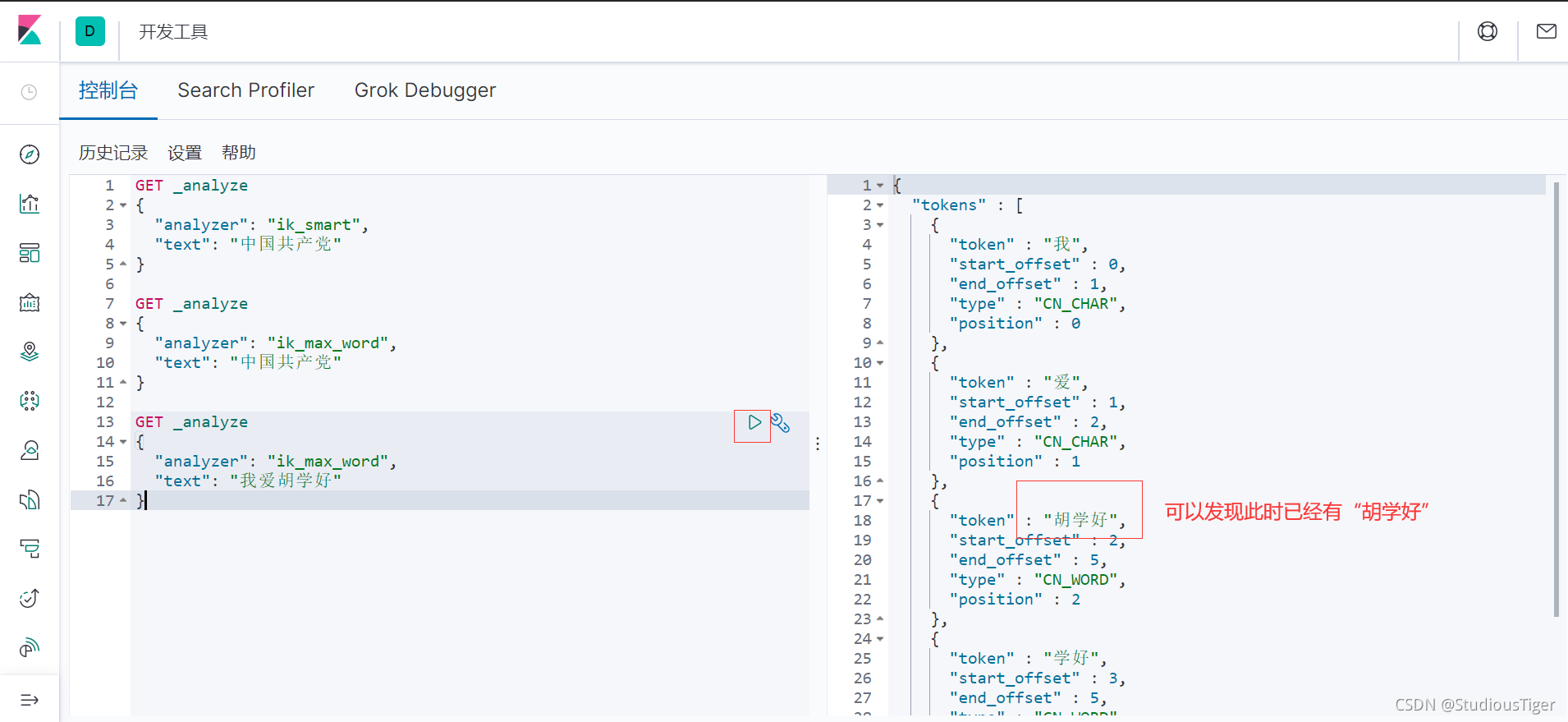
Task: Click the Kibana logo
Action: point(30,30)
